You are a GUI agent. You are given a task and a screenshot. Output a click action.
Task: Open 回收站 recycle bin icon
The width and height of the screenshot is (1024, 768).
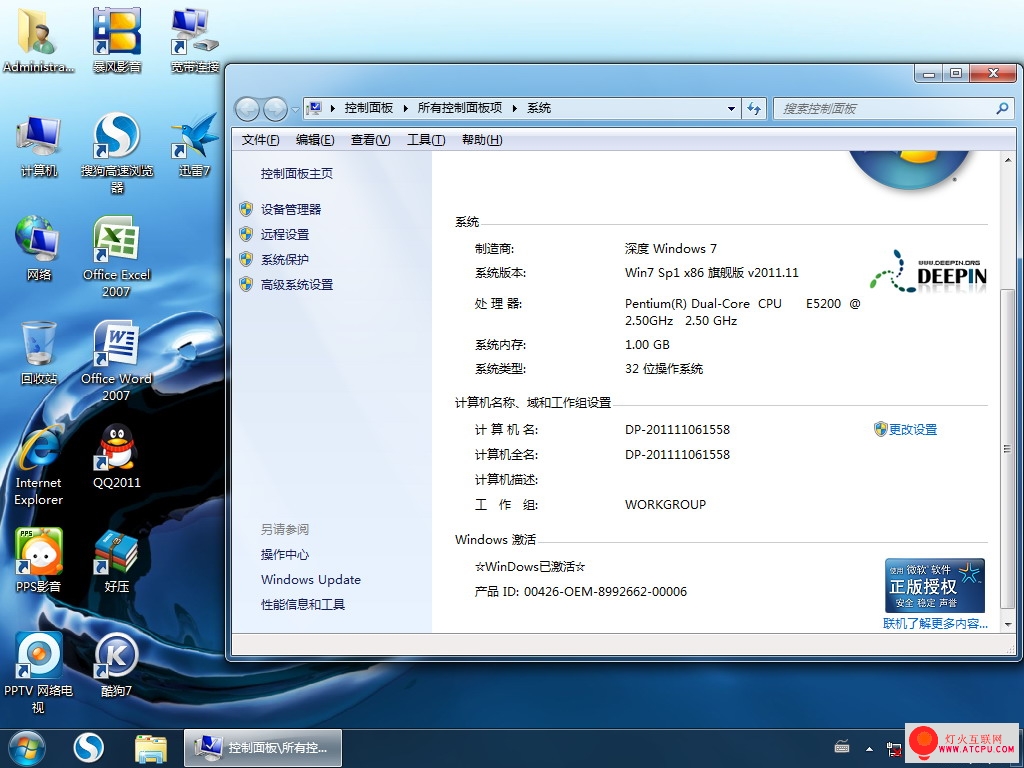(38, 353)
